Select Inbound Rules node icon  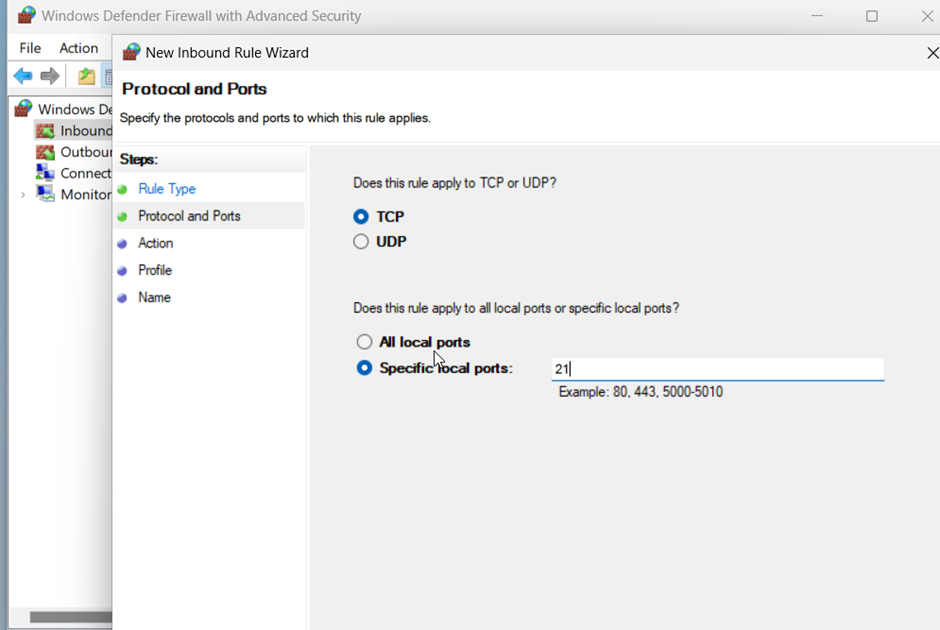tap(45, 131)
